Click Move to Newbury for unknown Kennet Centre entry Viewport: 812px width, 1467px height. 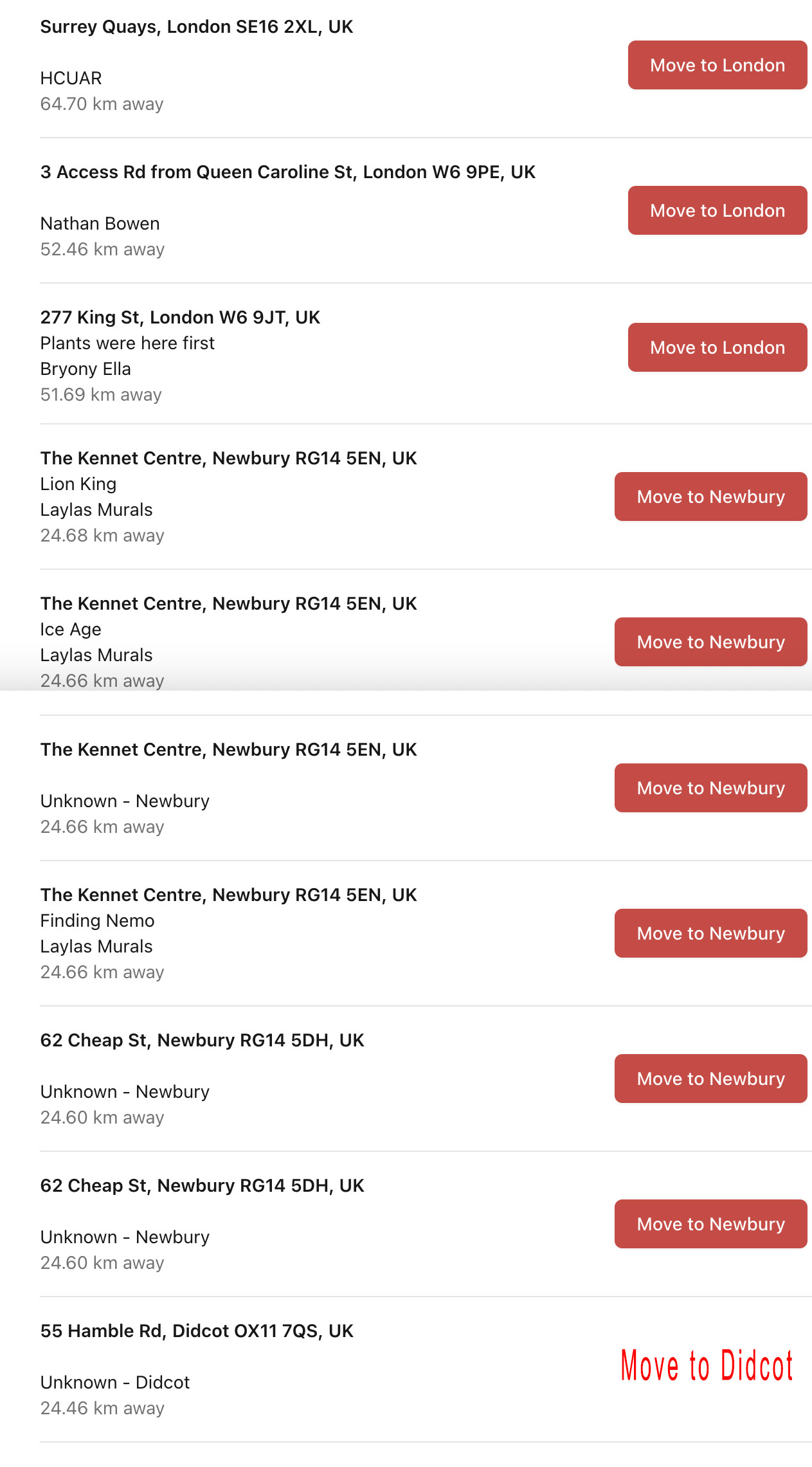710,788
